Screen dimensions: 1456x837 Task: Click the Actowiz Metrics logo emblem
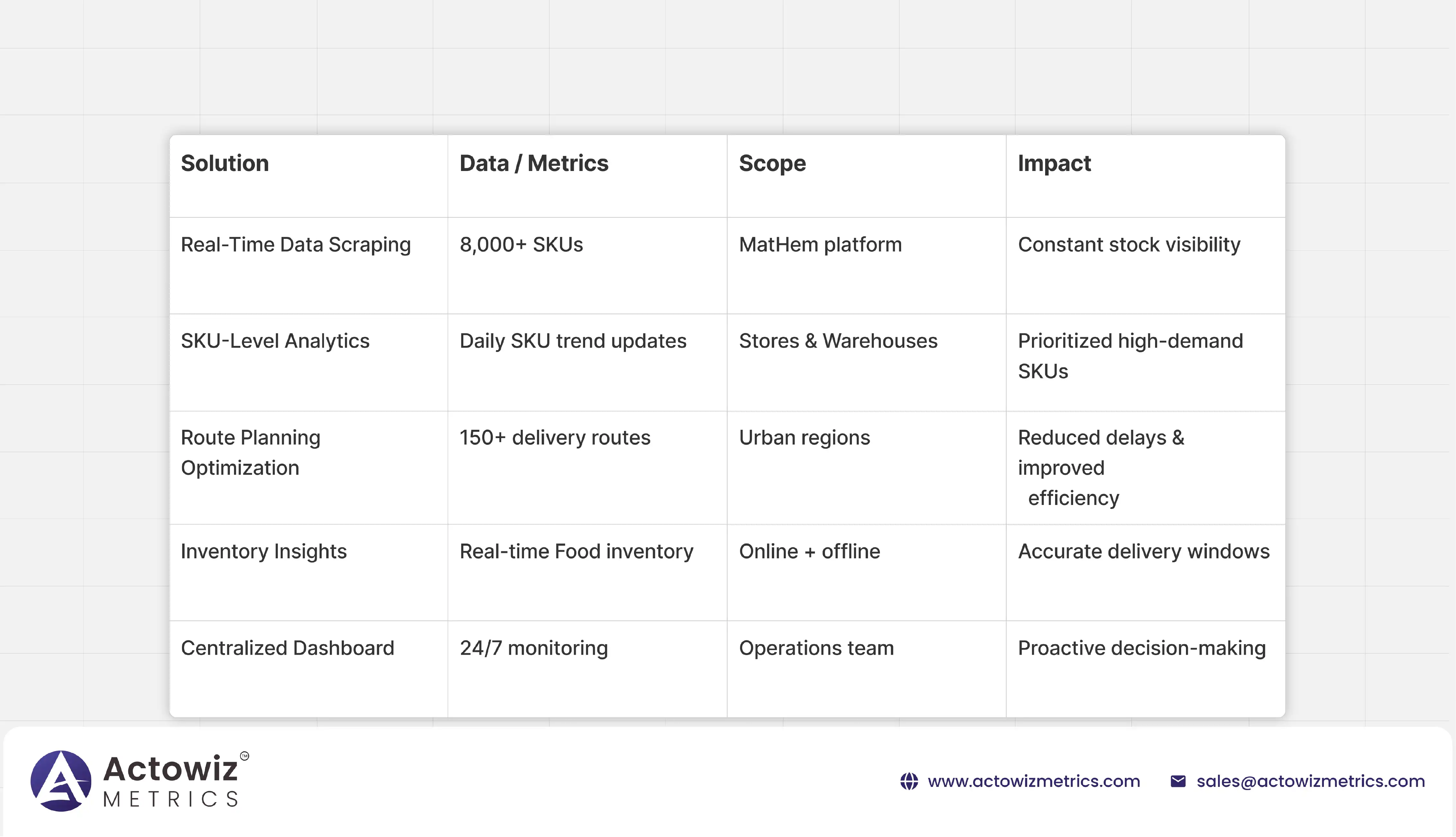tap(61, 781)
